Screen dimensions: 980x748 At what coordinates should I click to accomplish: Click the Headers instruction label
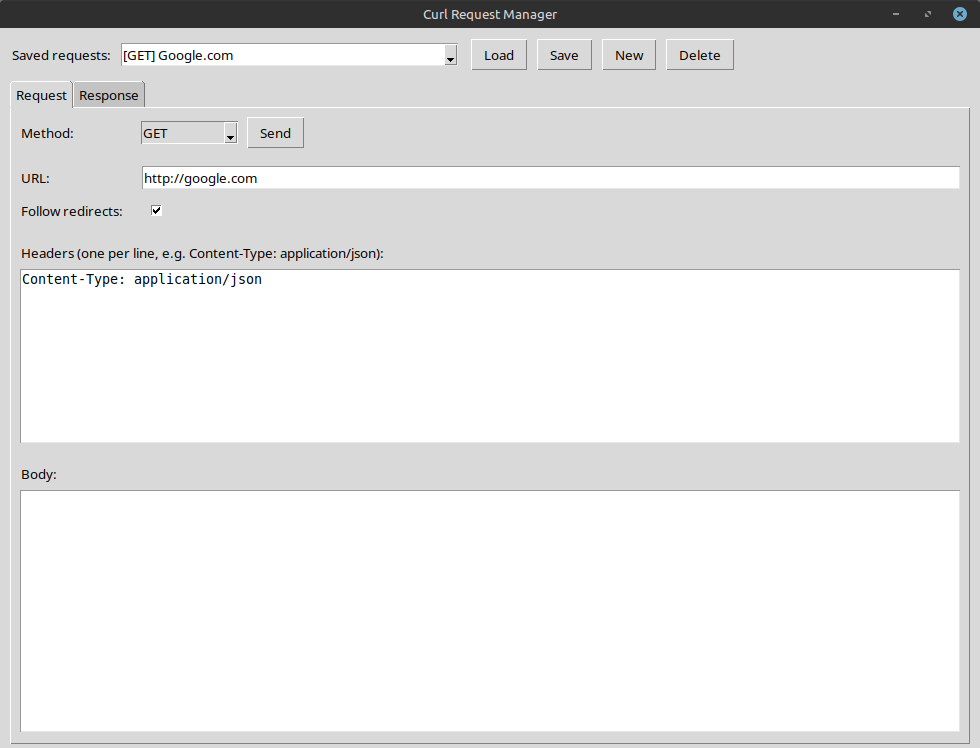[202, 253]
